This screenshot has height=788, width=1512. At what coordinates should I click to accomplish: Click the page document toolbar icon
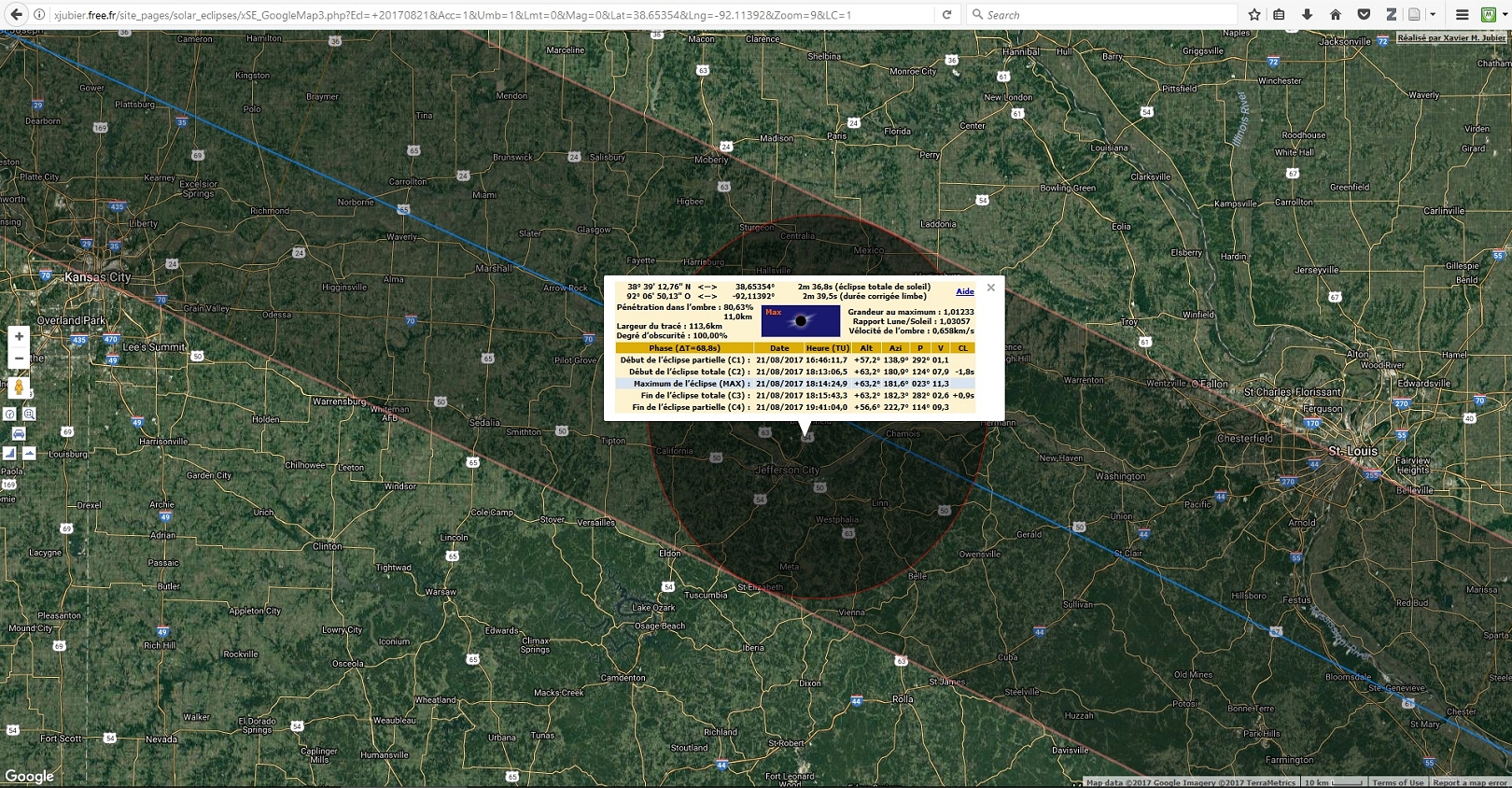[1415, 15]
